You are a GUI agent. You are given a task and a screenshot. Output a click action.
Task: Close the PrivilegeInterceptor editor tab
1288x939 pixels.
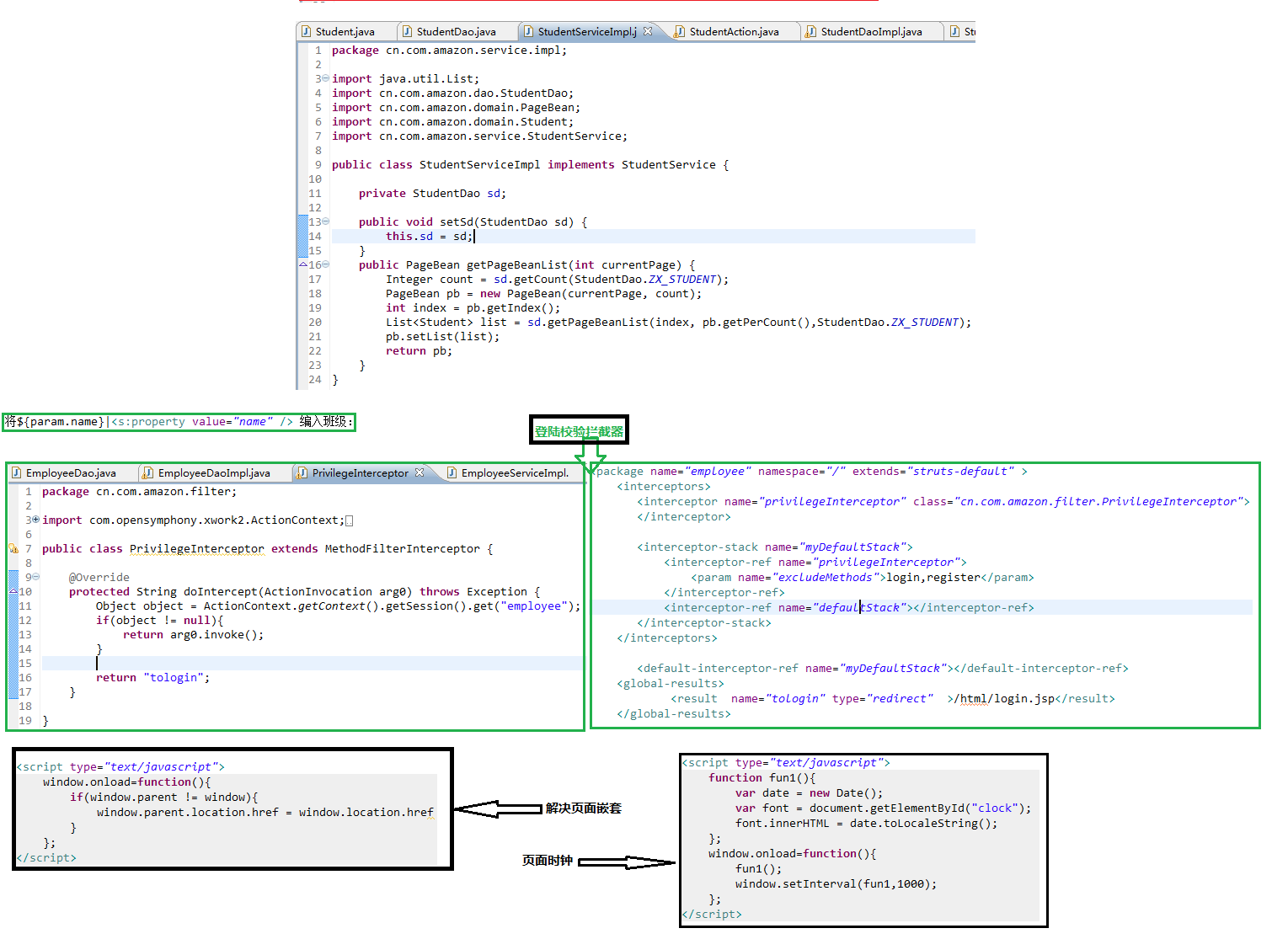[x=420, y=472]
